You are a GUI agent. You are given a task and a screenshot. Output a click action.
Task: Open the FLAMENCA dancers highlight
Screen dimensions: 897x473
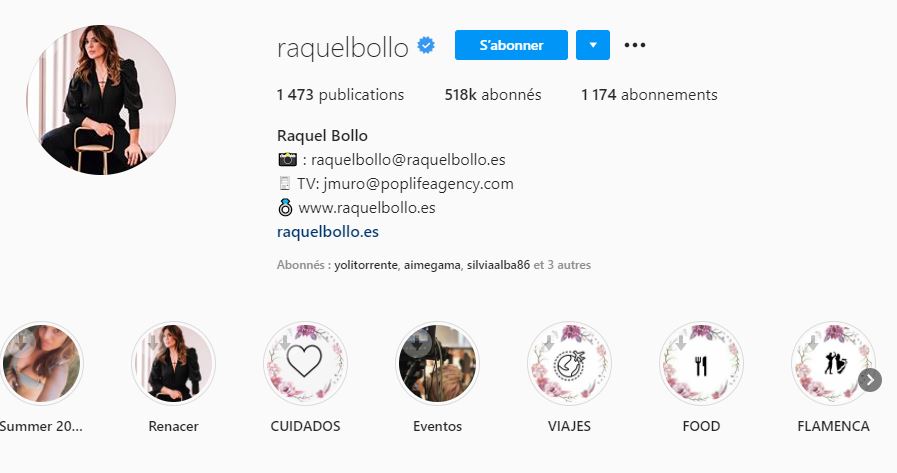coord(834,363)
